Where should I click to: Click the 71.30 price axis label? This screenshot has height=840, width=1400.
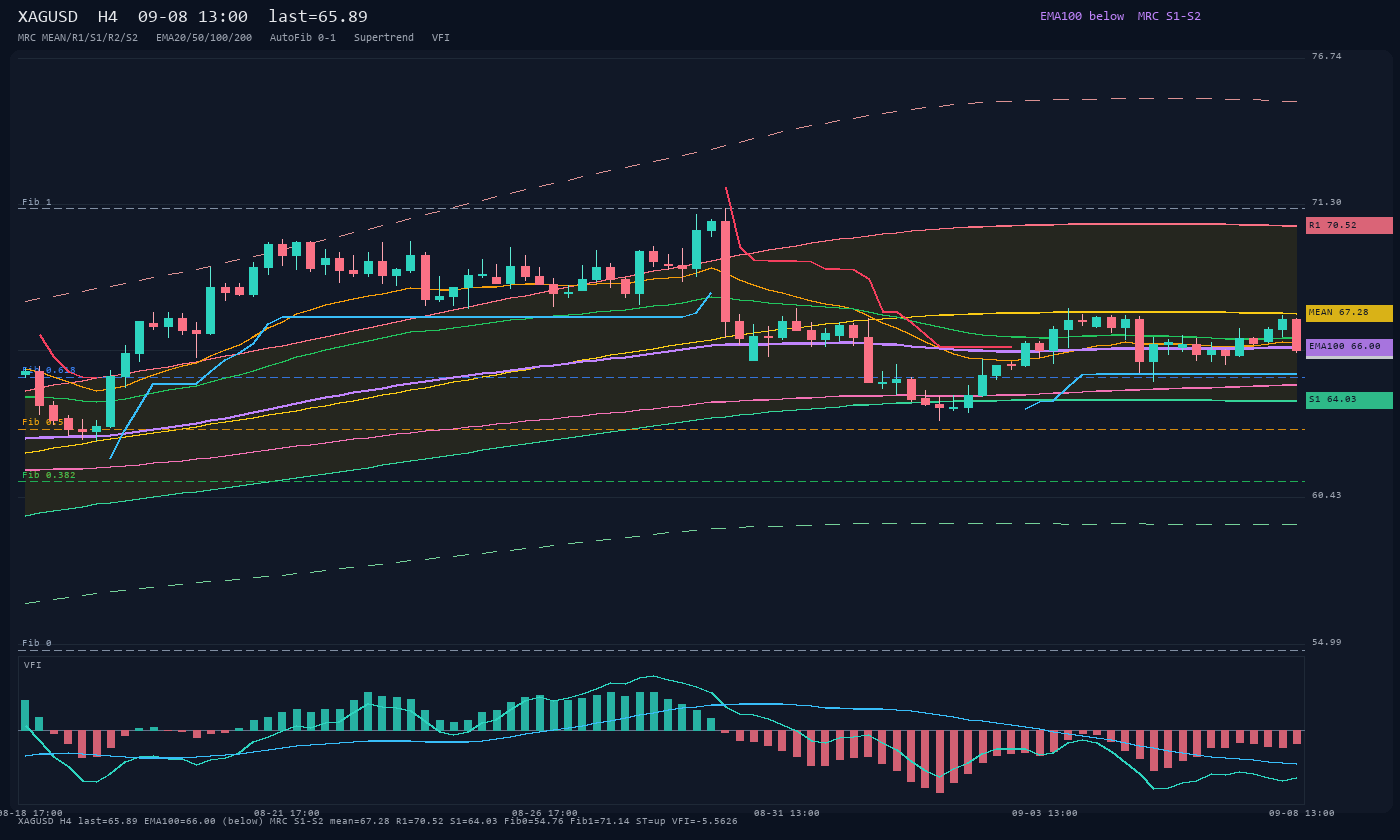1327,202
